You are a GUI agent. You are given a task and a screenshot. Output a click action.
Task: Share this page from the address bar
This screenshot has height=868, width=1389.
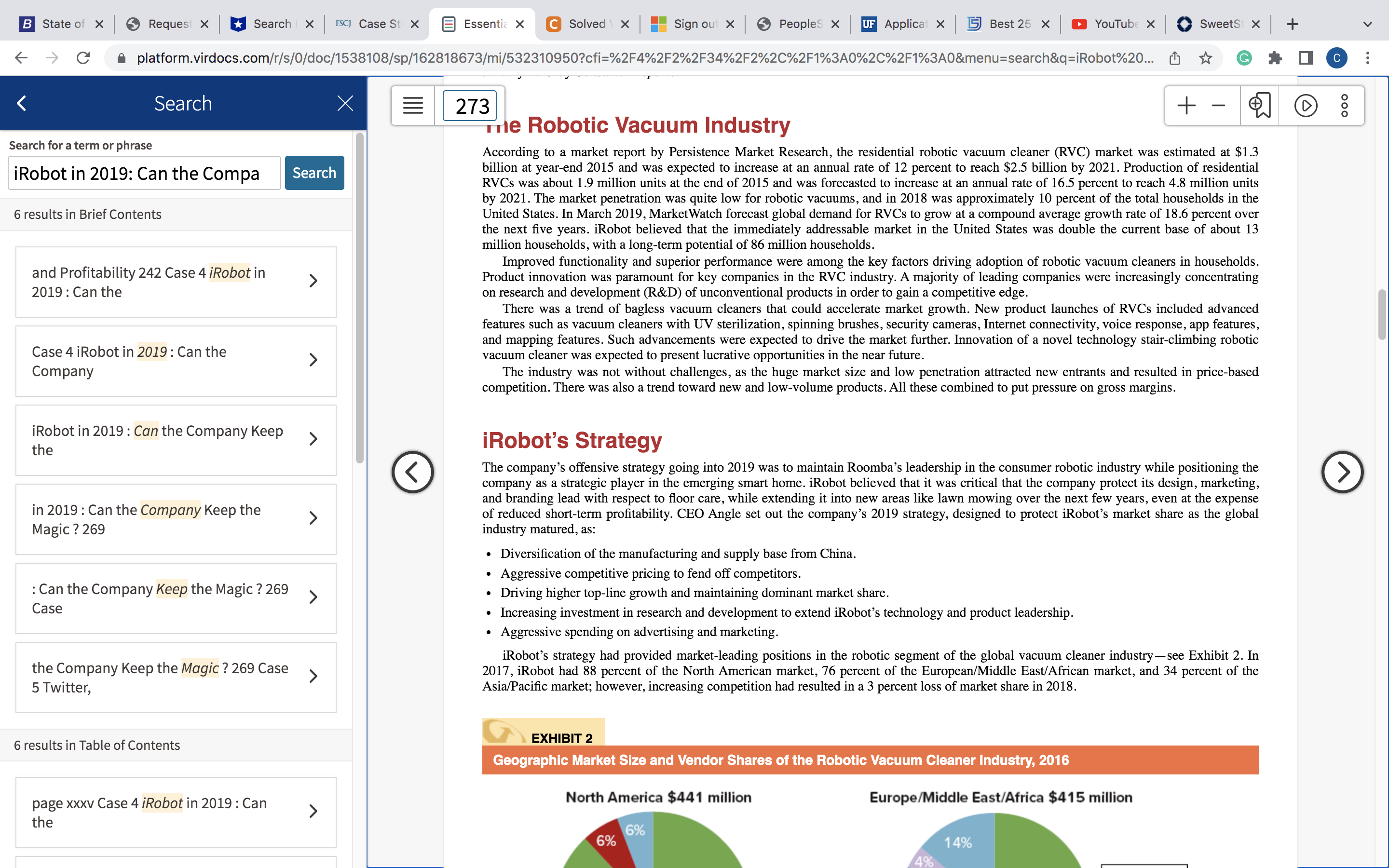pyautogui.click(x=1175, y=58)
